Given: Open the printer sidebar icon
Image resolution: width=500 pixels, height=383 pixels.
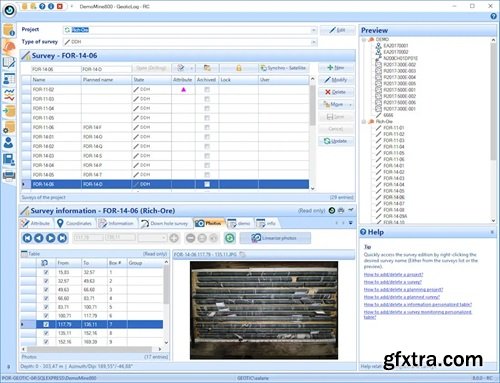Looking at the screenshot, I should tap(9, 175).
